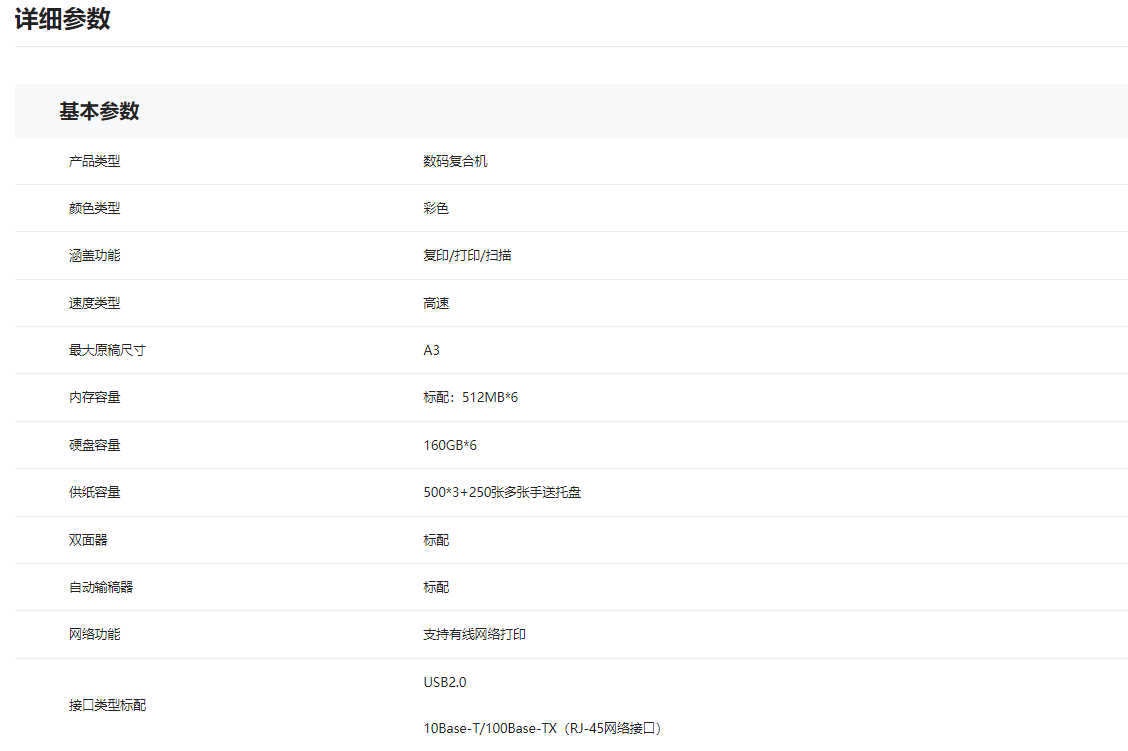
Task: Click the 最大原稿尺寸 row label
Action: coord(107,350)
